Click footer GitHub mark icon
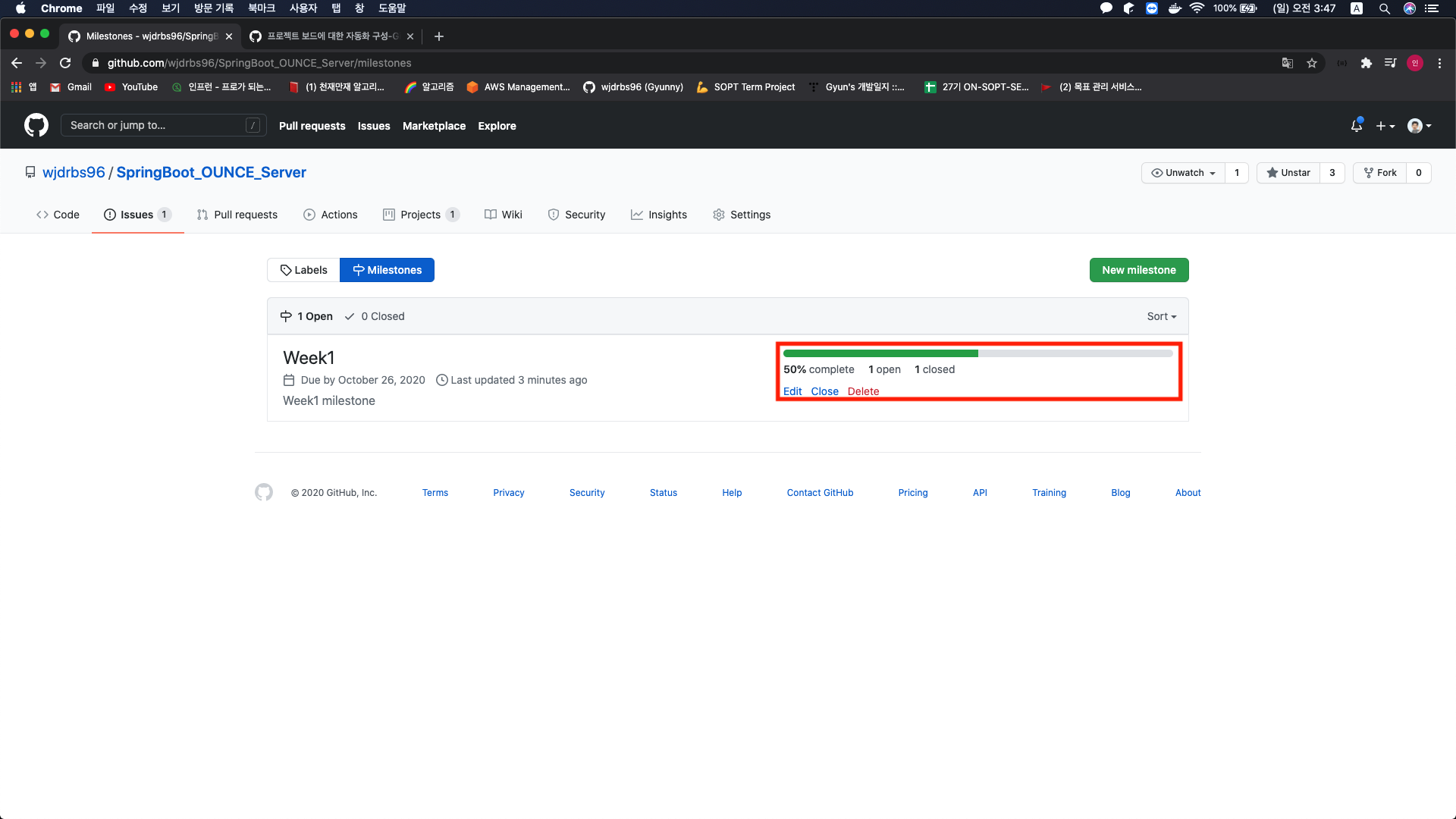 coord(264,492)
